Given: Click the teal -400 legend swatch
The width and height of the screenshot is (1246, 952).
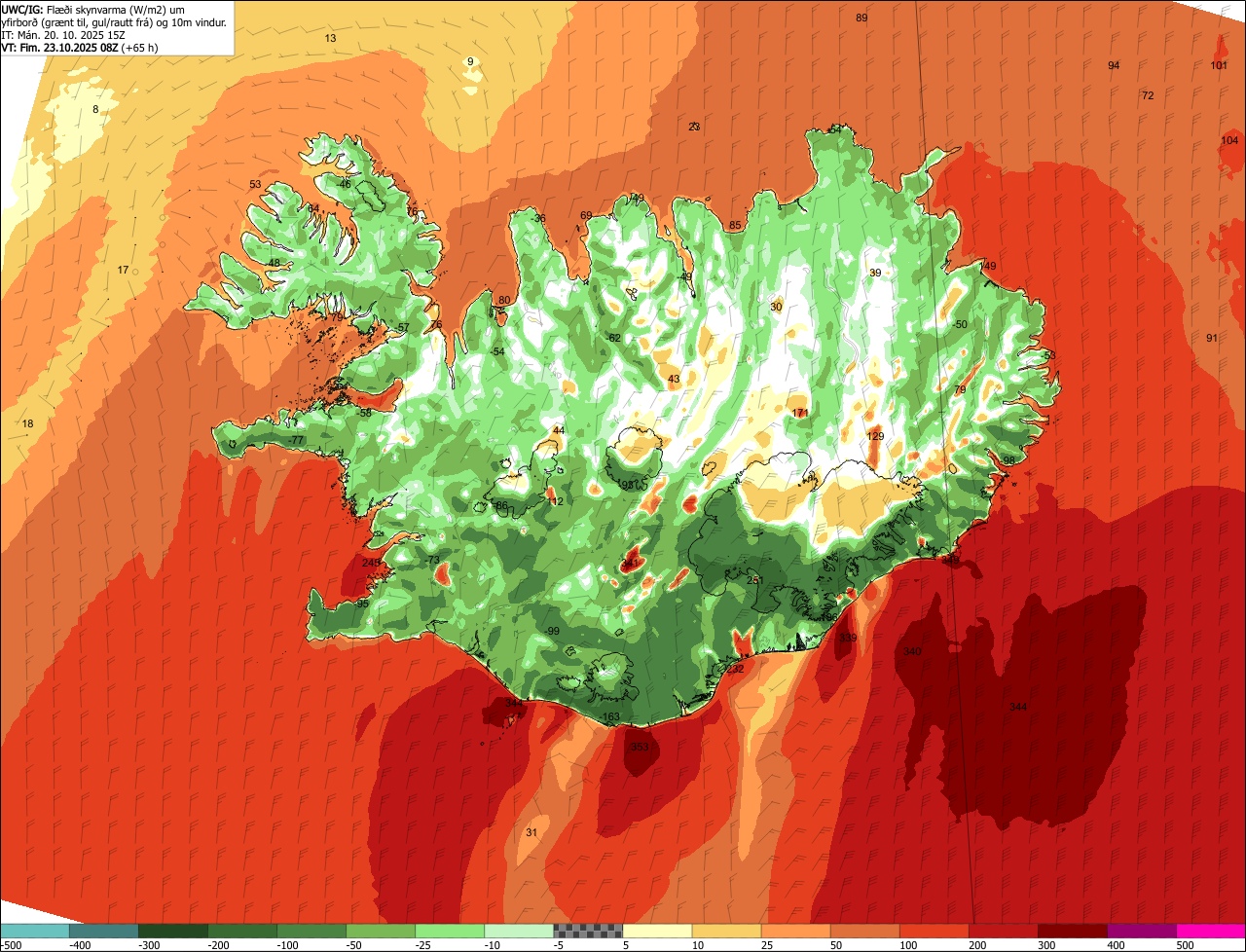Looking at the screenshot, I should (103, 931).
